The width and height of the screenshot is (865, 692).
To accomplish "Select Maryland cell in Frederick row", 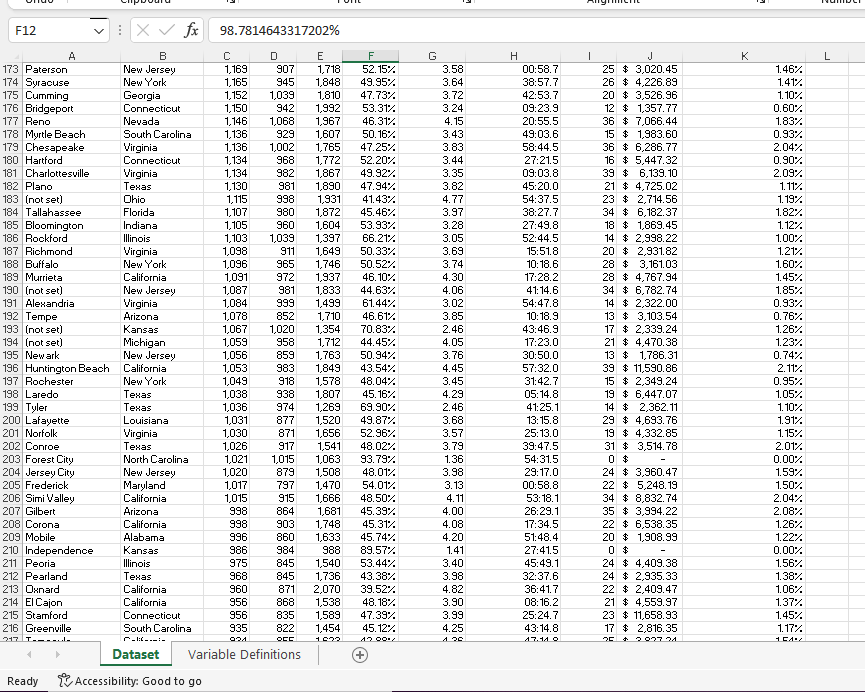I will (162, 486).
